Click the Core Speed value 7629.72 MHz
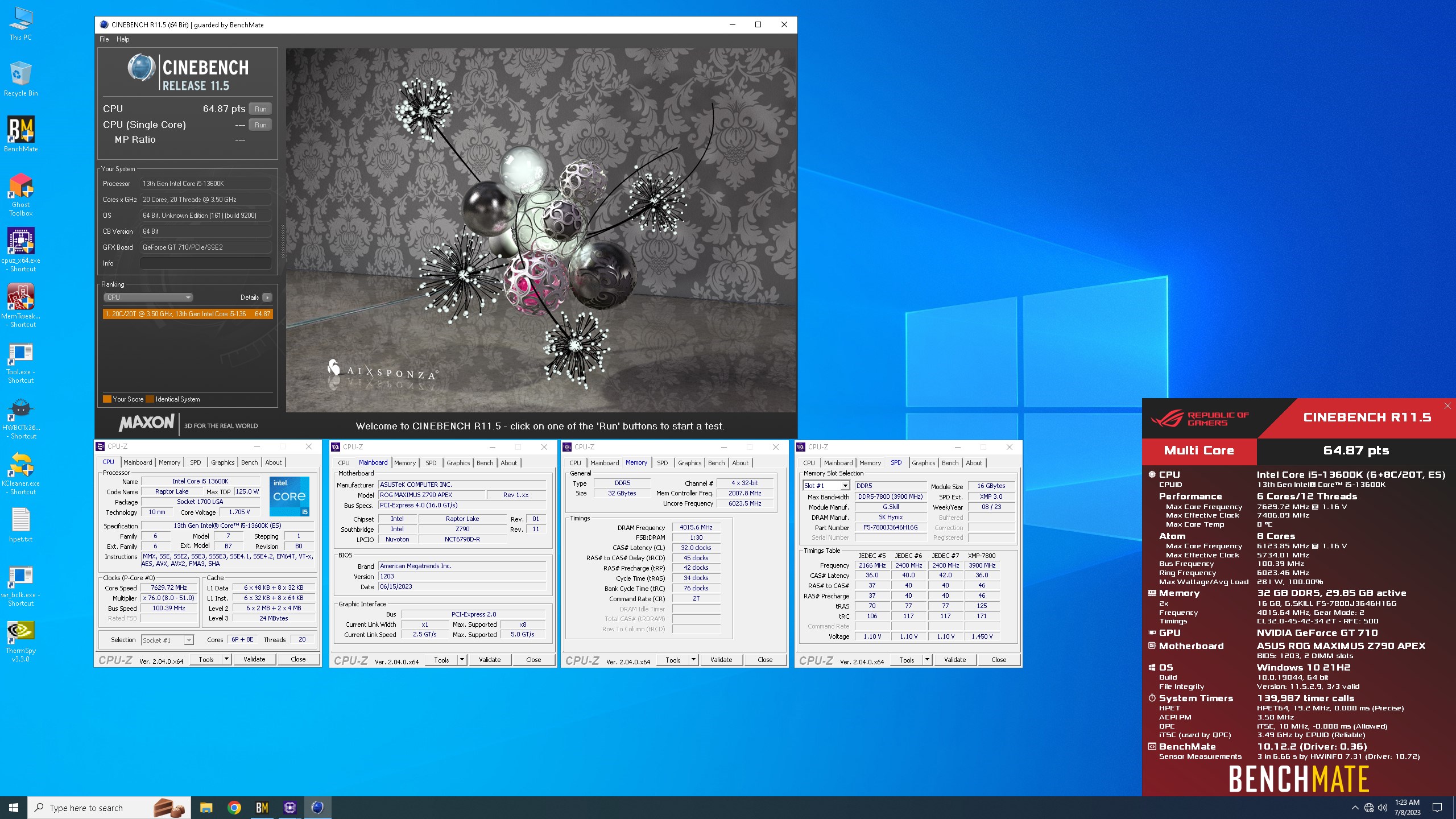Screen dimensions: 1456x819 168,588
